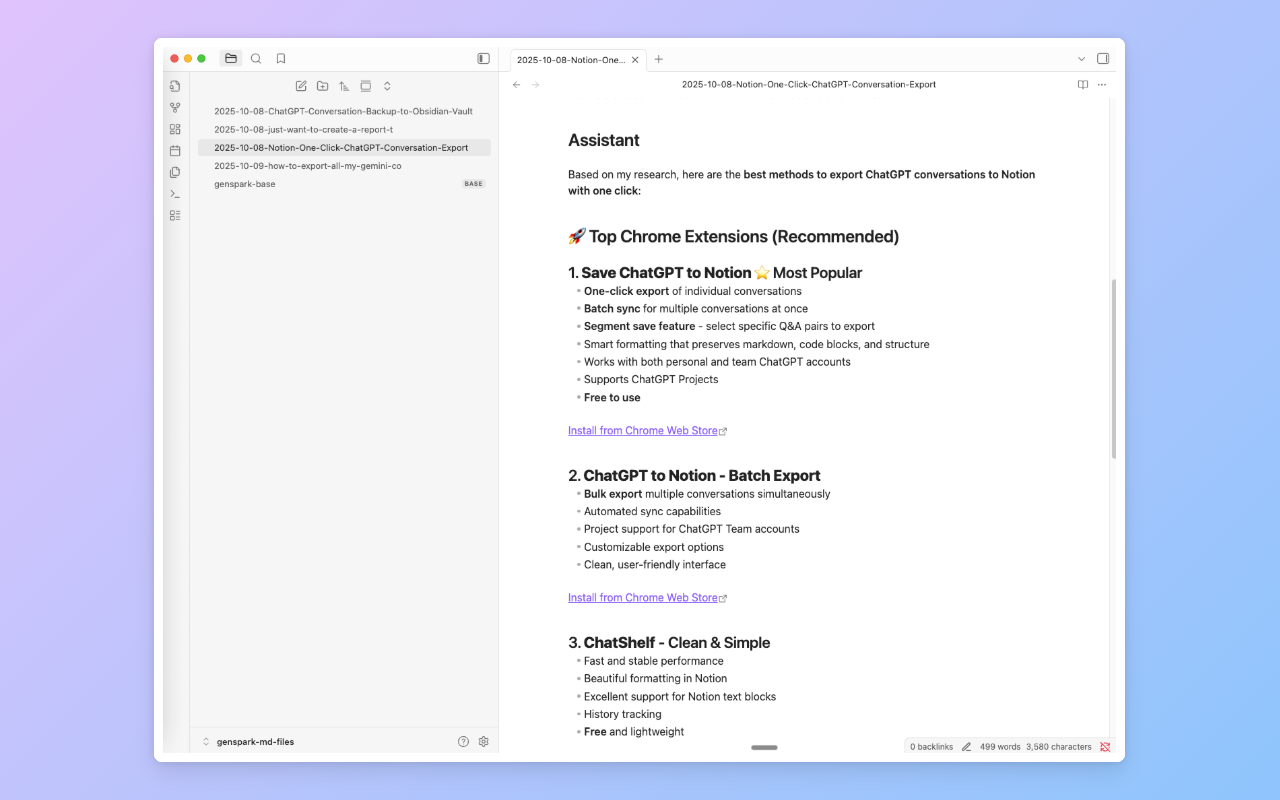Open the genspark-base file

point(245,184)
